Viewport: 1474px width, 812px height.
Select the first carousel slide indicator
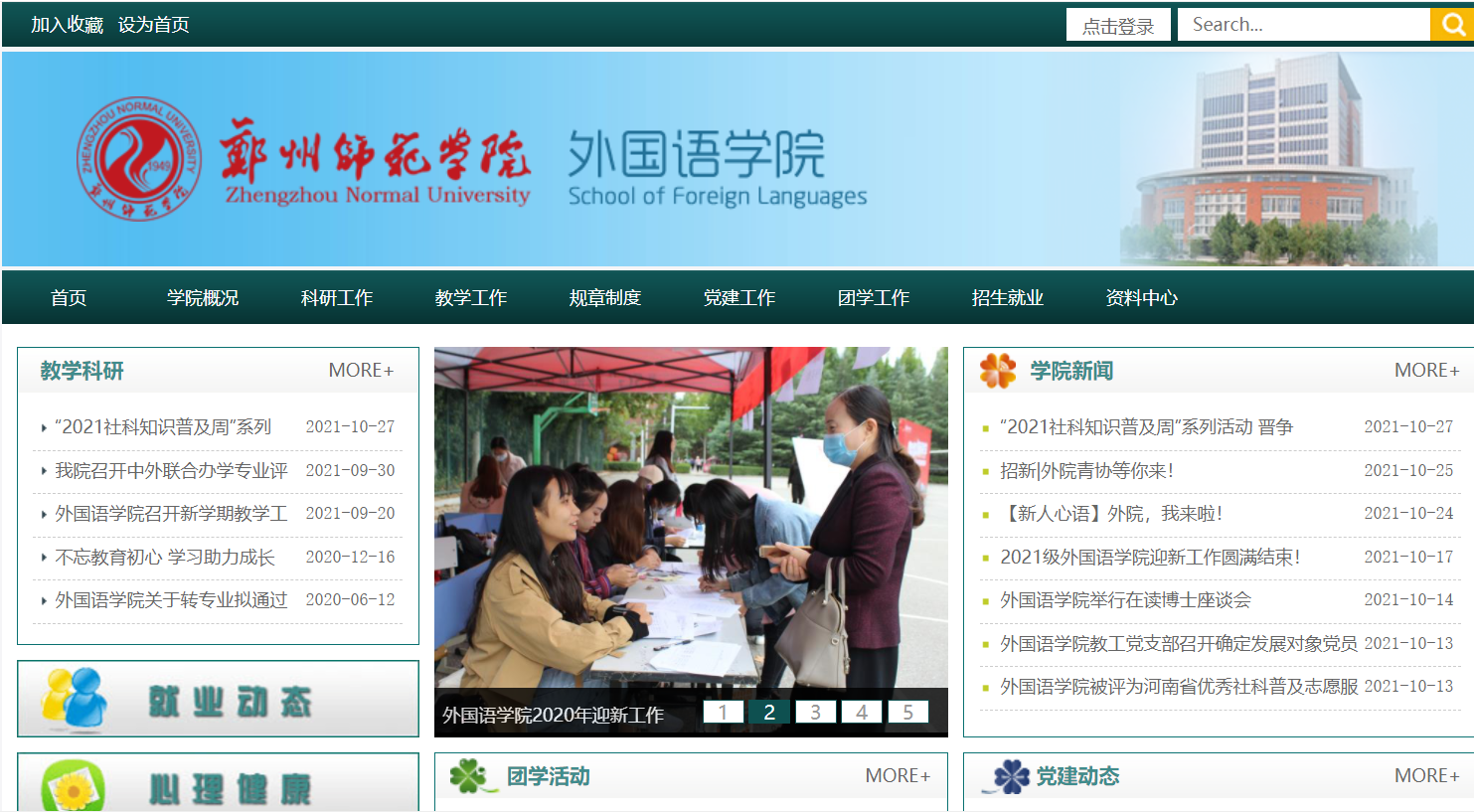[723, 711]
